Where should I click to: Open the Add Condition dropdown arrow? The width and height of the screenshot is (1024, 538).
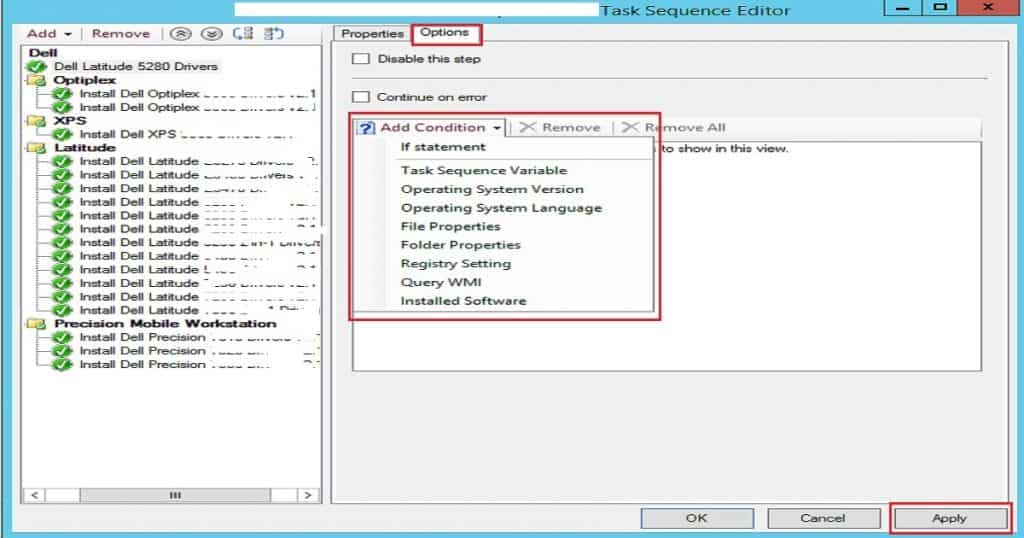(497, 128)
